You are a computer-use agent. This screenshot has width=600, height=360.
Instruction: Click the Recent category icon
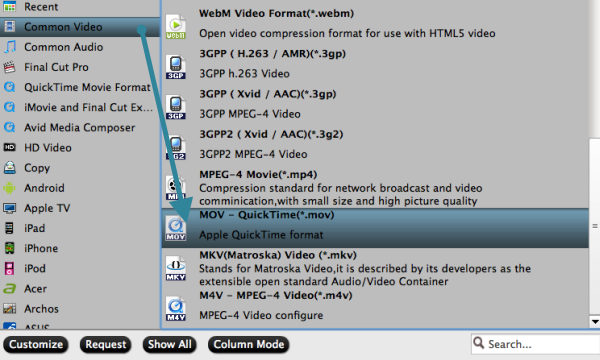point(10,7)
